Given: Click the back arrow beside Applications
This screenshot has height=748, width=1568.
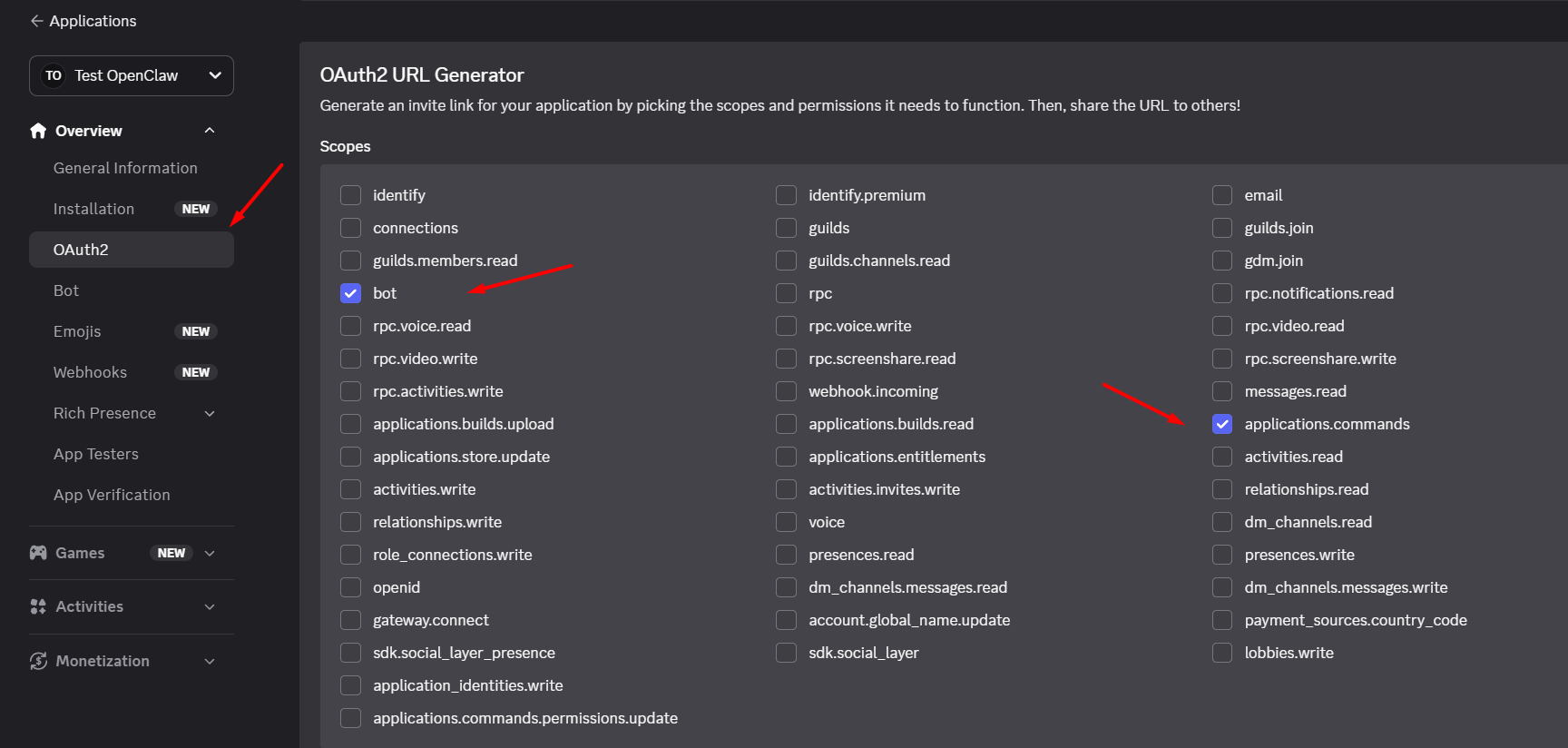Looking at the screenshot, I should (x=36, y=21).
